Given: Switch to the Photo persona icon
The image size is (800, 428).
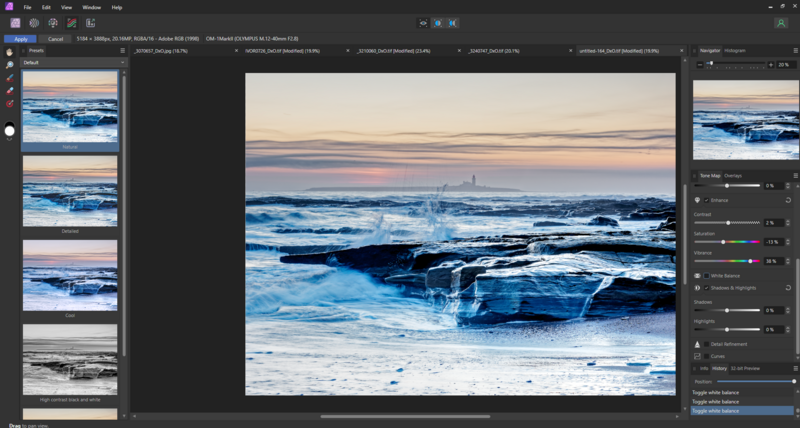Looking at the screenshot, I should click(15, 23).
